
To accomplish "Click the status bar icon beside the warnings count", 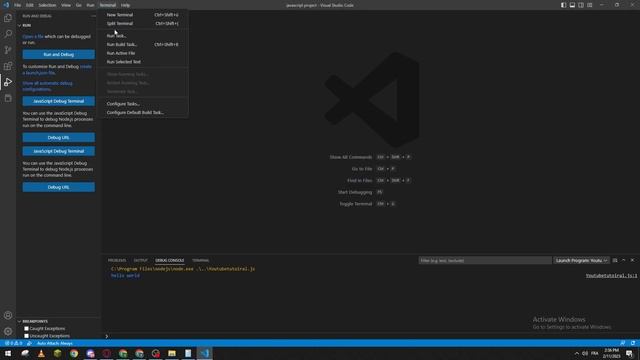I will click(29, 343).
